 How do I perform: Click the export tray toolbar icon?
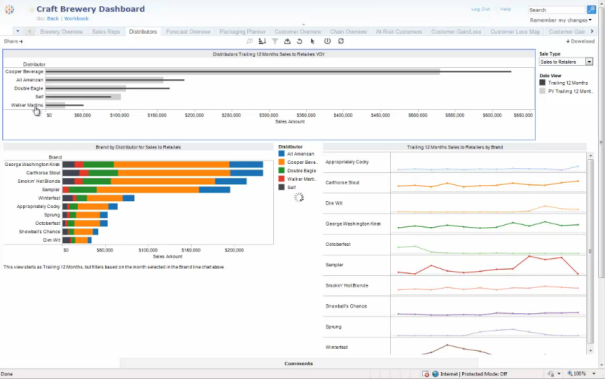coord(287,41)
